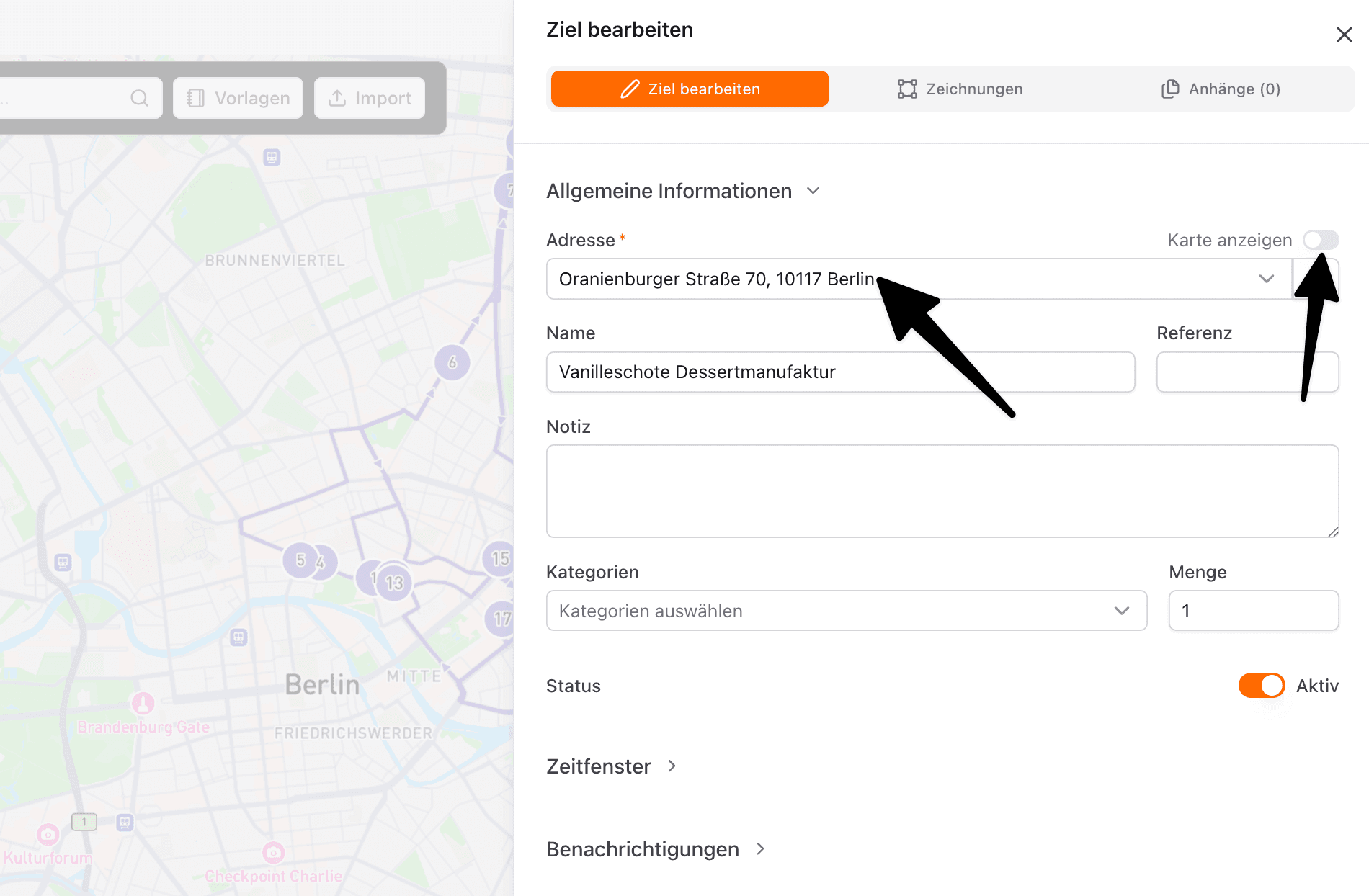Click the search magnifier icon
Image resolution: width=1369 pixels, height=896 pixels.
[140, 98]
